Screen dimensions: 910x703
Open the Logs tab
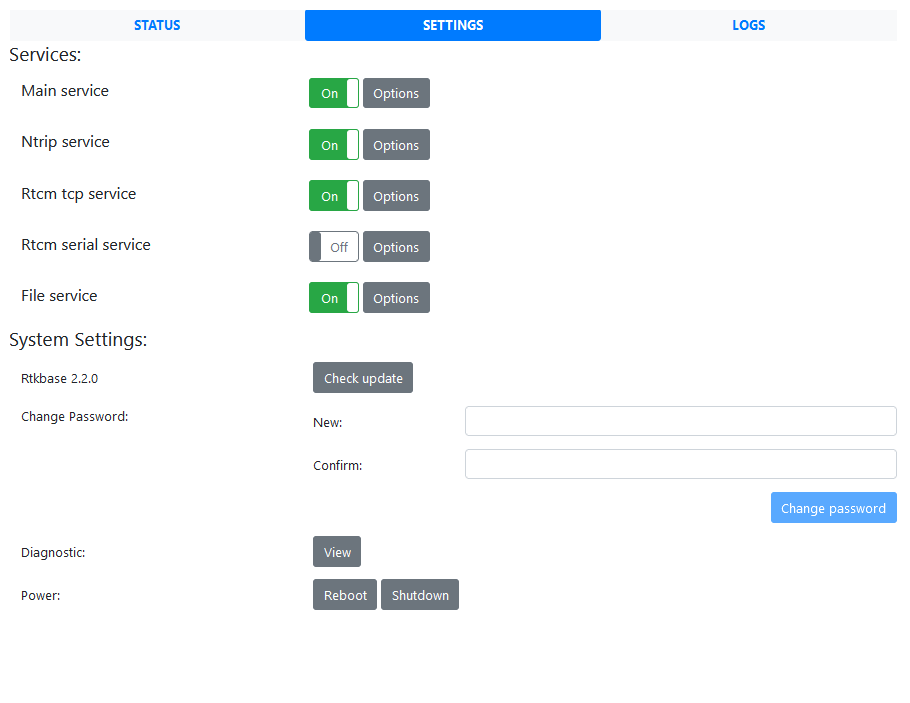[748, 25]
